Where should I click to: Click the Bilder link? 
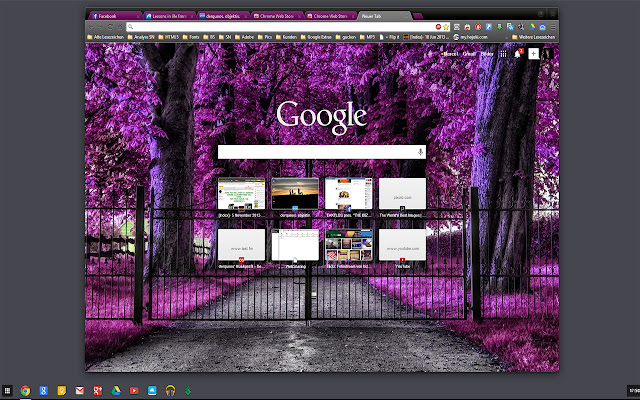(487, 53)
